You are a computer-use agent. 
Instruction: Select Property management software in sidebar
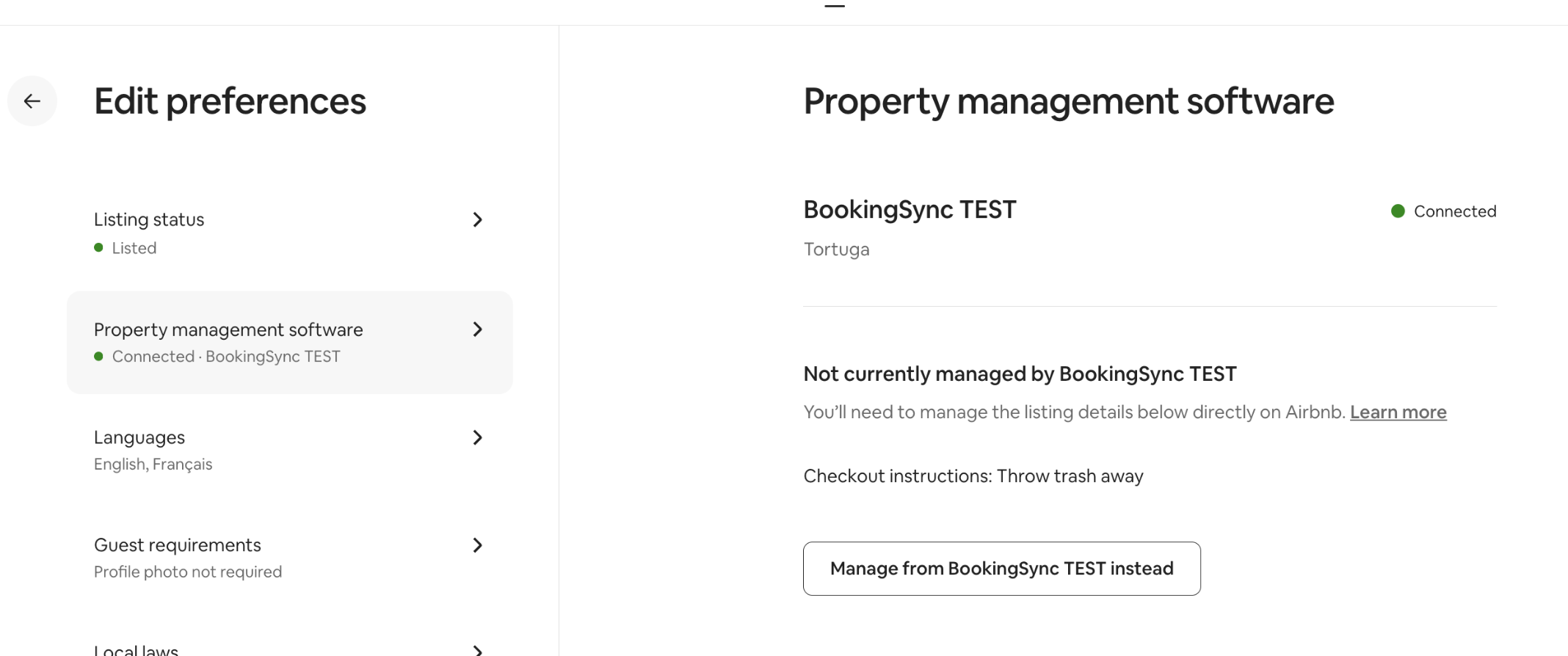coord(290,343)
